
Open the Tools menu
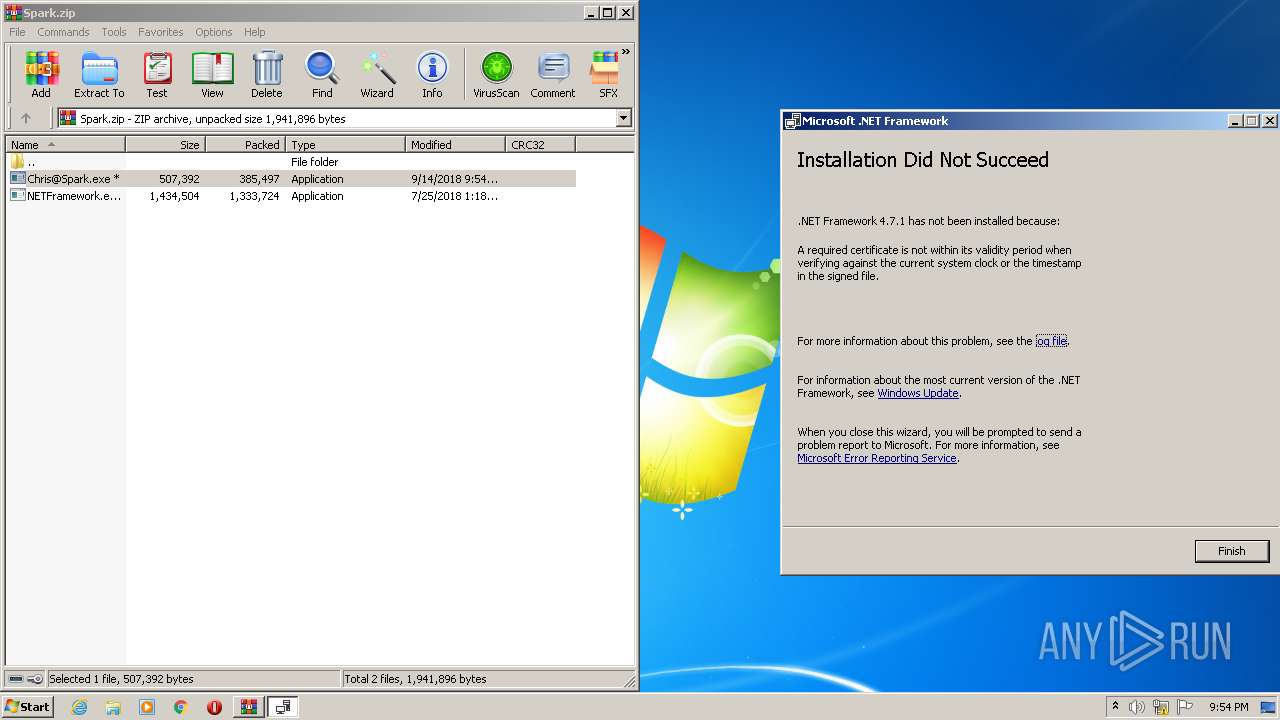pyautogui.click(x=114, y=32)
